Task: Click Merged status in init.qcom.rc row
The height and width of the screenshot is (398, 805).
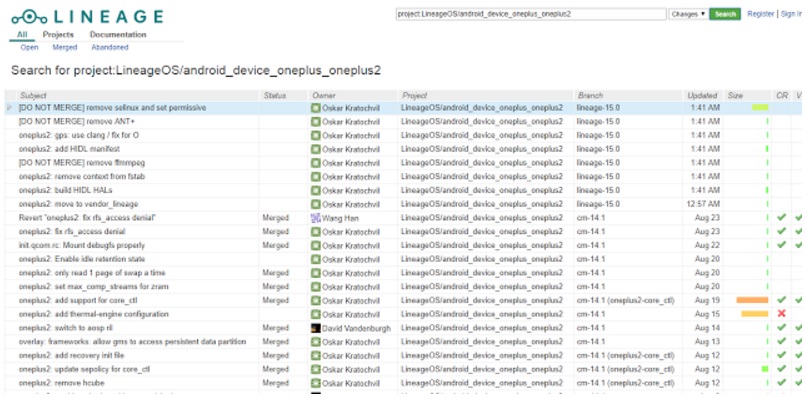Action: click(276, 245)
